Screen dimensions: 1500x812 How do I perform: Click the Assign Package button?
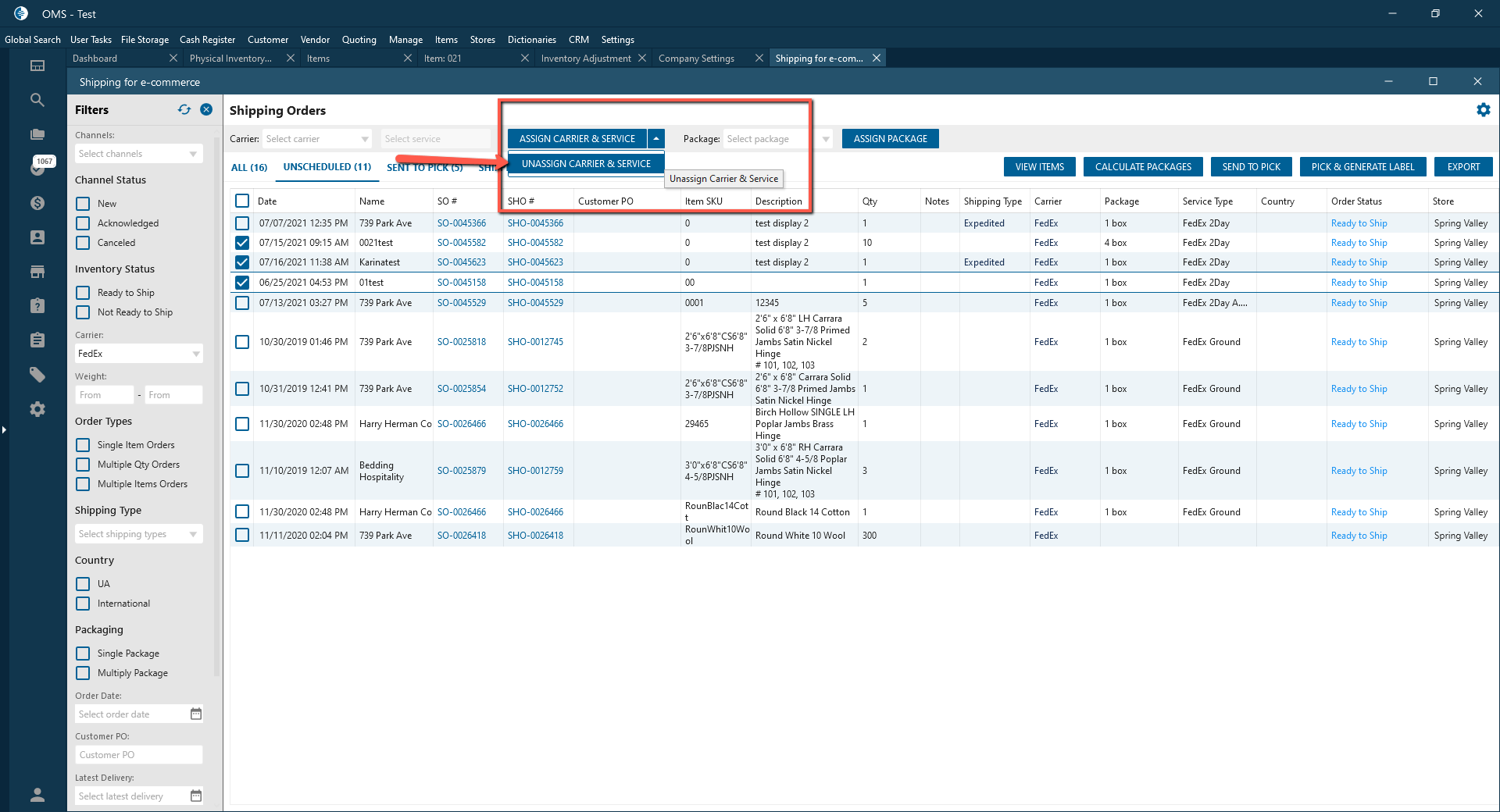891,139
